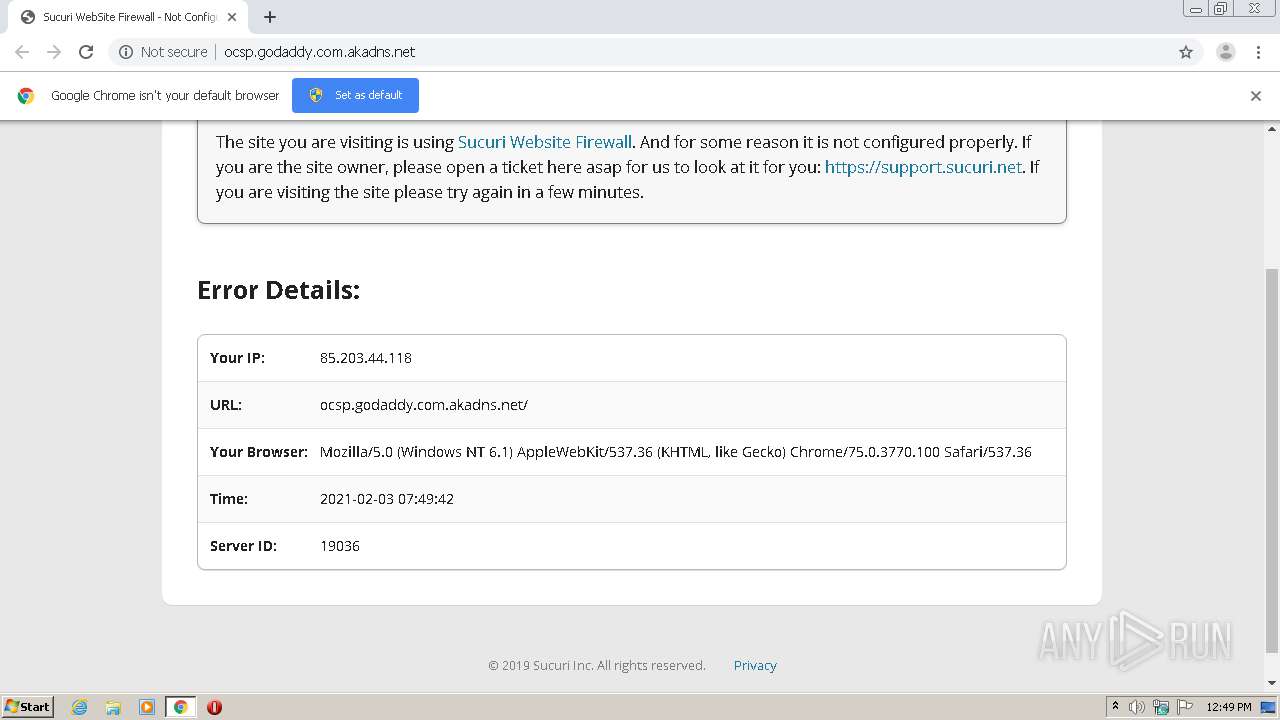Select the URL value ocsp.godaddy.com.akadns.net/

pyautogui.click(x=424, y=405)
